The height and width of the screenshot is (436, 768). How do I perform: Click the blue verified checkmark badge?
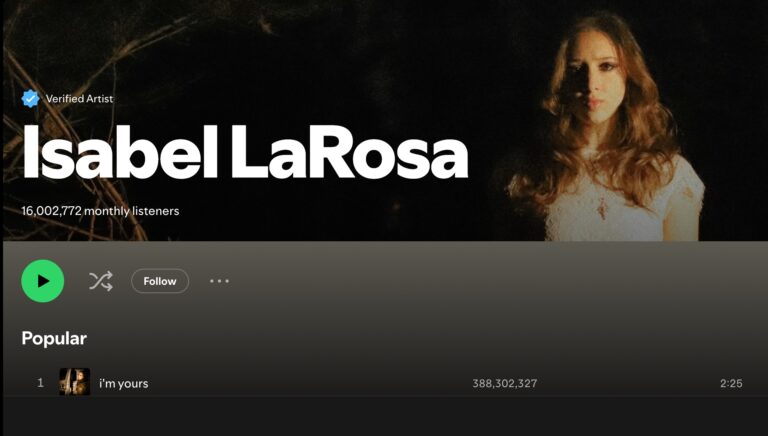coord(30,98)
